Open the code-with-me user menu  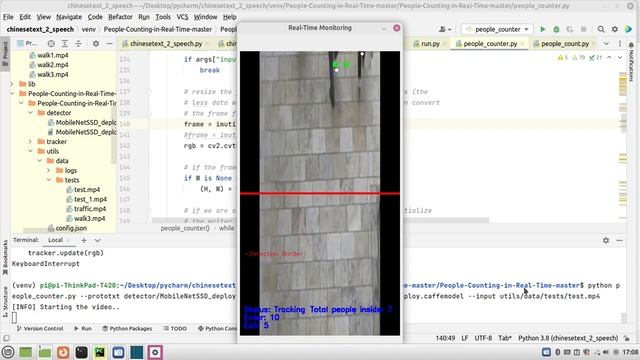[x=444, y=29]
